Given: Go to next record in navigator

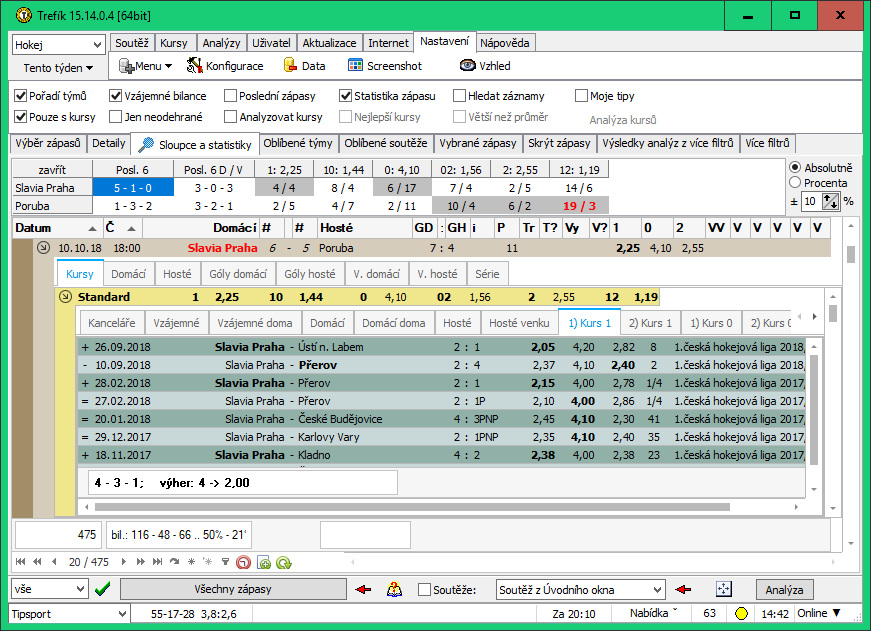Looking at the screenshot, I should (124, 562).
